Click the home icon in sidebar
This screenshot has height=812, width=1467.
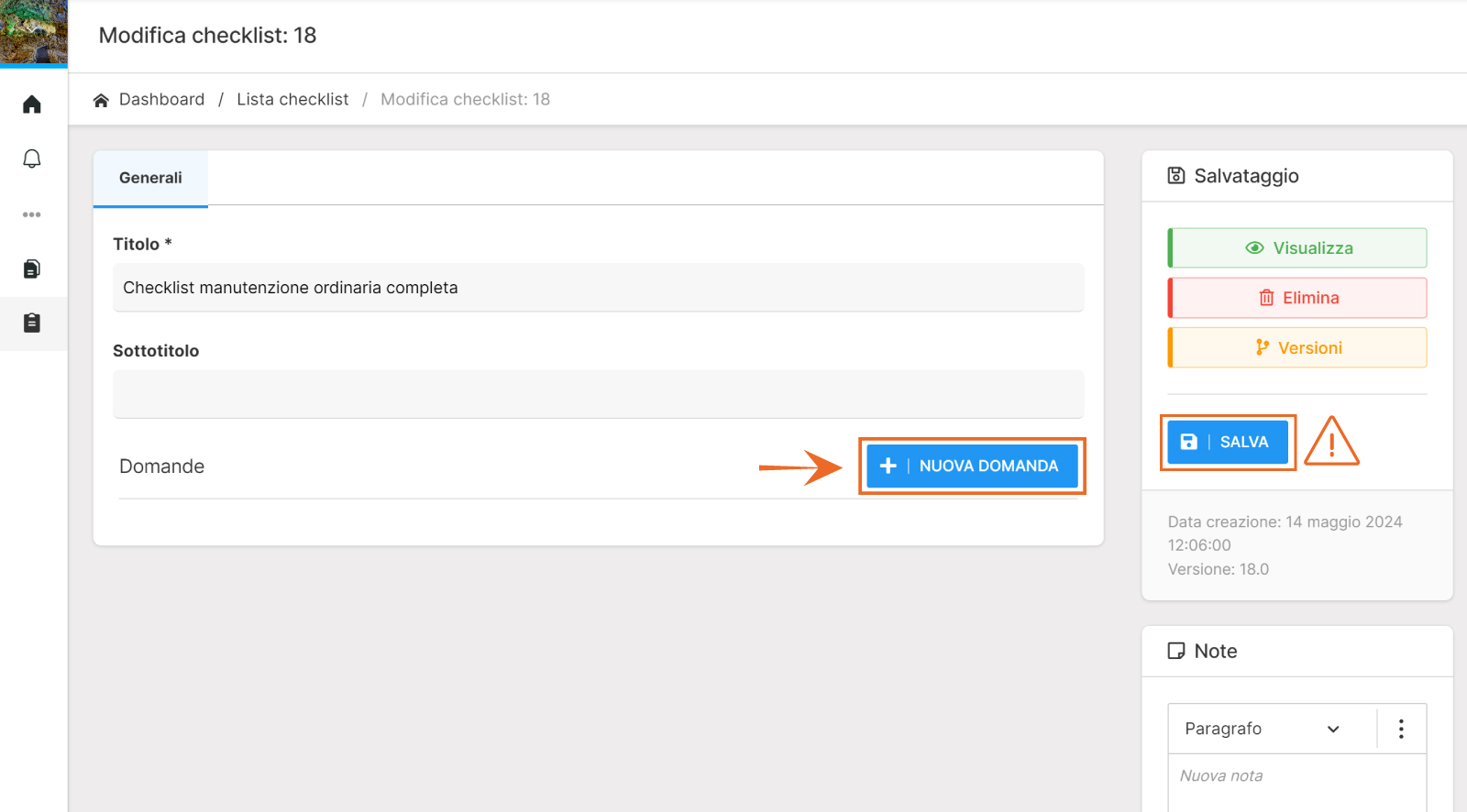click(x=32, y=104)
